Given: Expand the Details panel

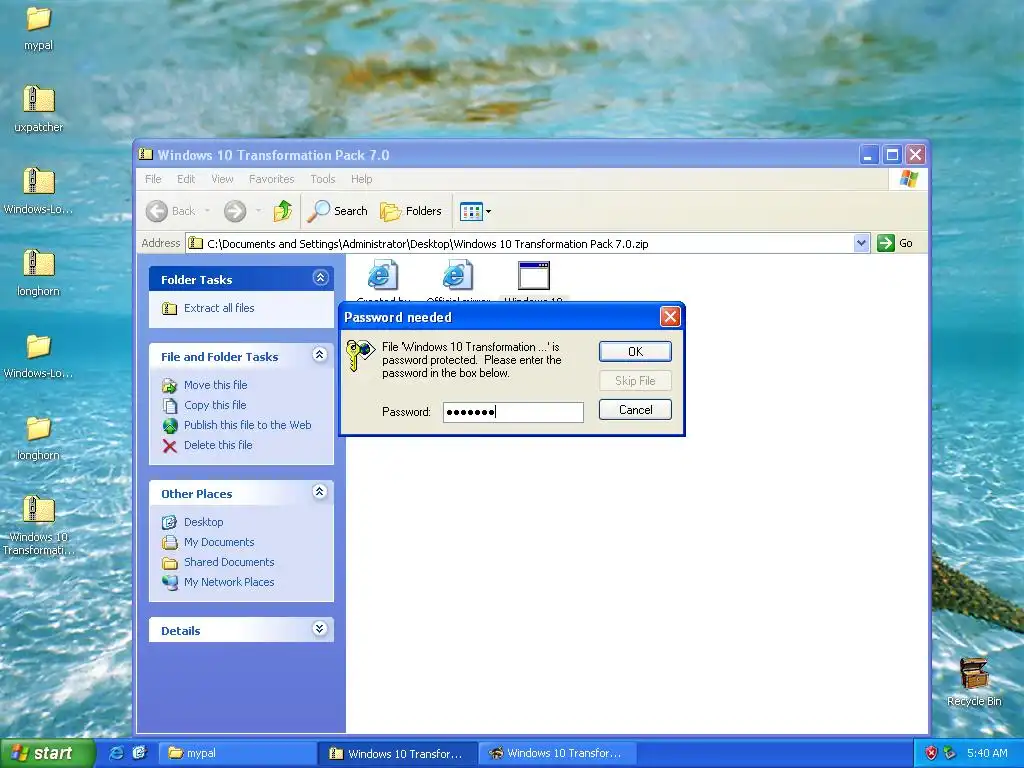Looking at the screenshot, I should click(x=319, y=629).
